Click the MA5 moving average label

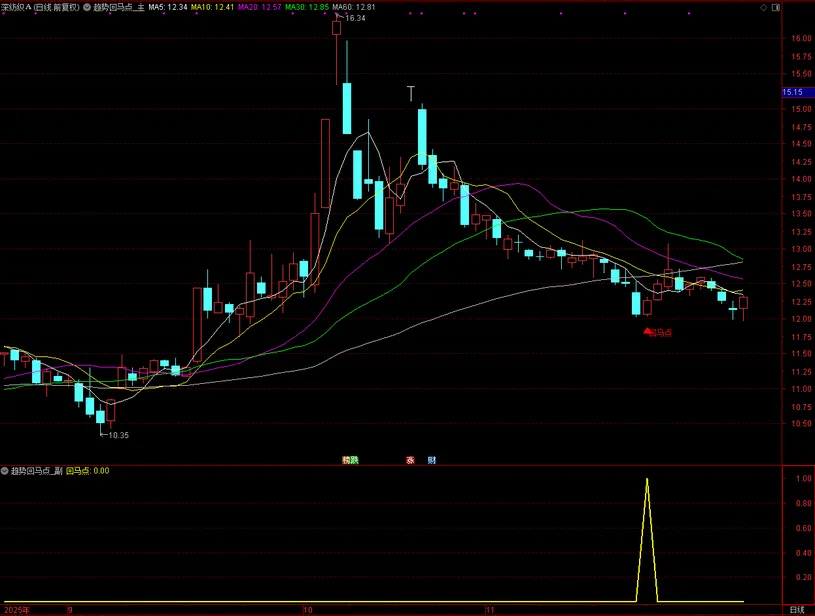[x=167, y=7]
